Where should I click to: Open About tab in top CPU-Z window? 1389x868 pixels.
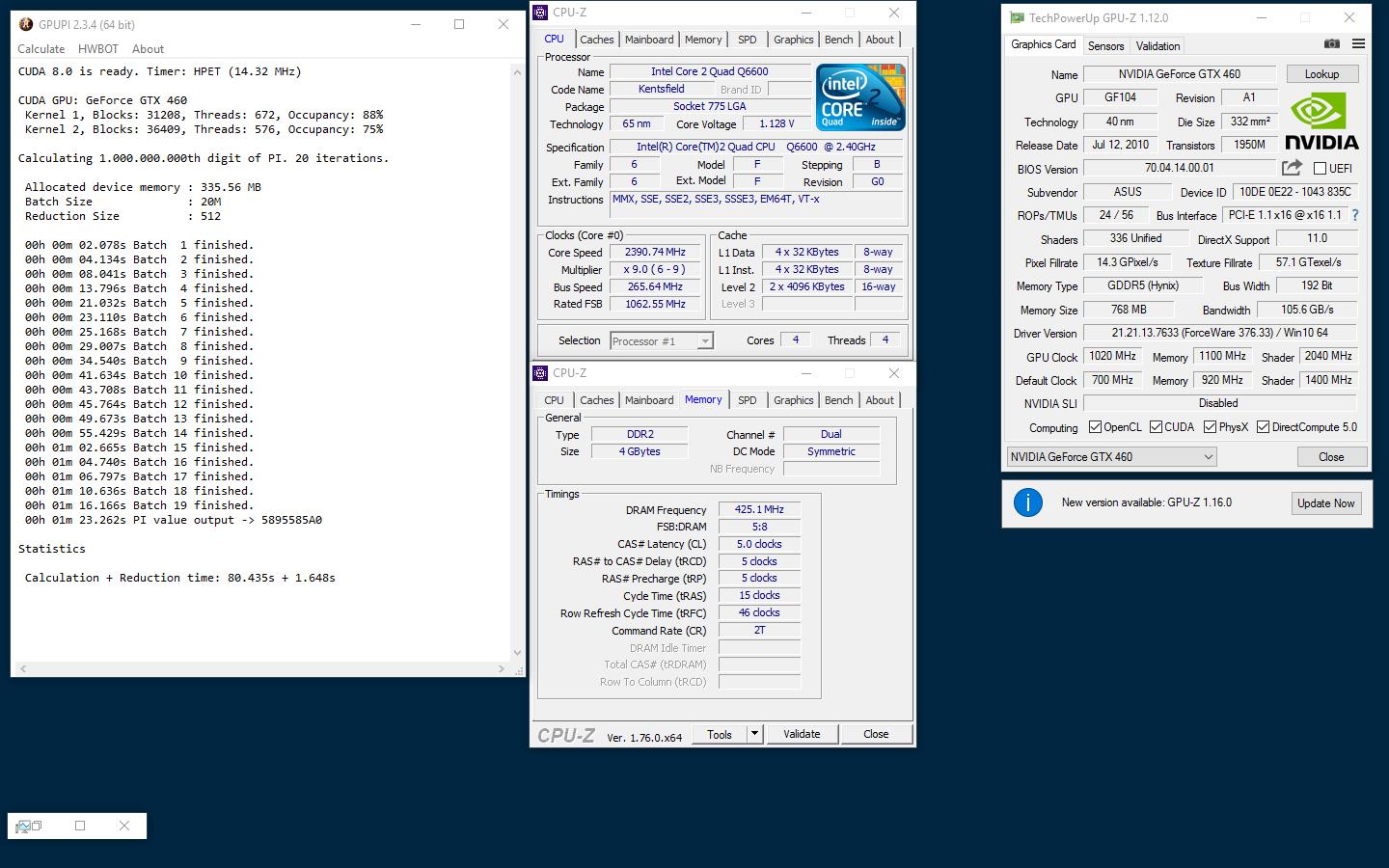880,40
